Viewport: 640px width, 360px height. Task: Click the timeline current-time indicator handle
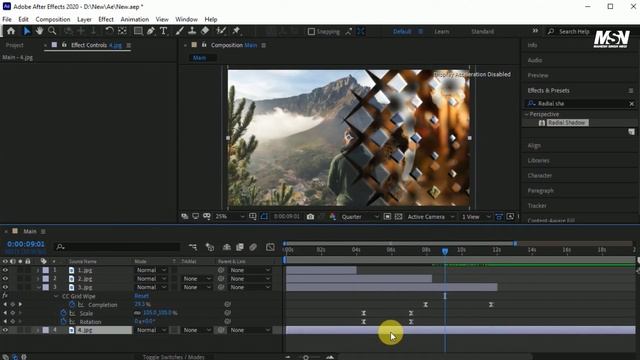tap(445, 251)
